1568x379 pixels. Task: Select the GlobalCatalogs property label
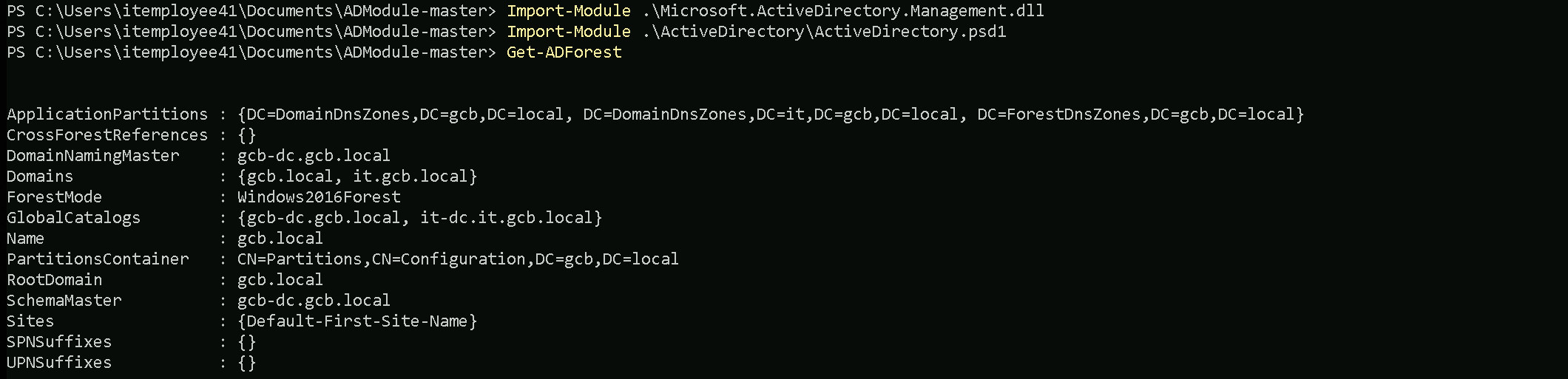pyautogui.click(x=73, y=218)
